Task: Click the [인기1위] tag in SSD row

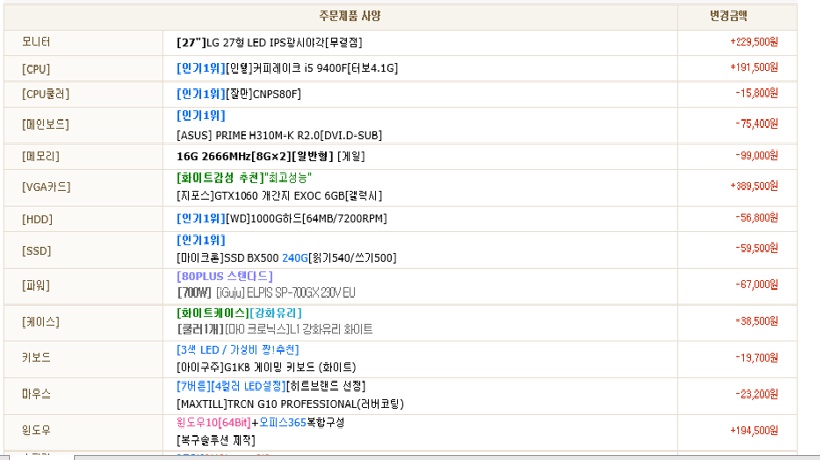Action: pyautogui.click(x=201, y=240)
